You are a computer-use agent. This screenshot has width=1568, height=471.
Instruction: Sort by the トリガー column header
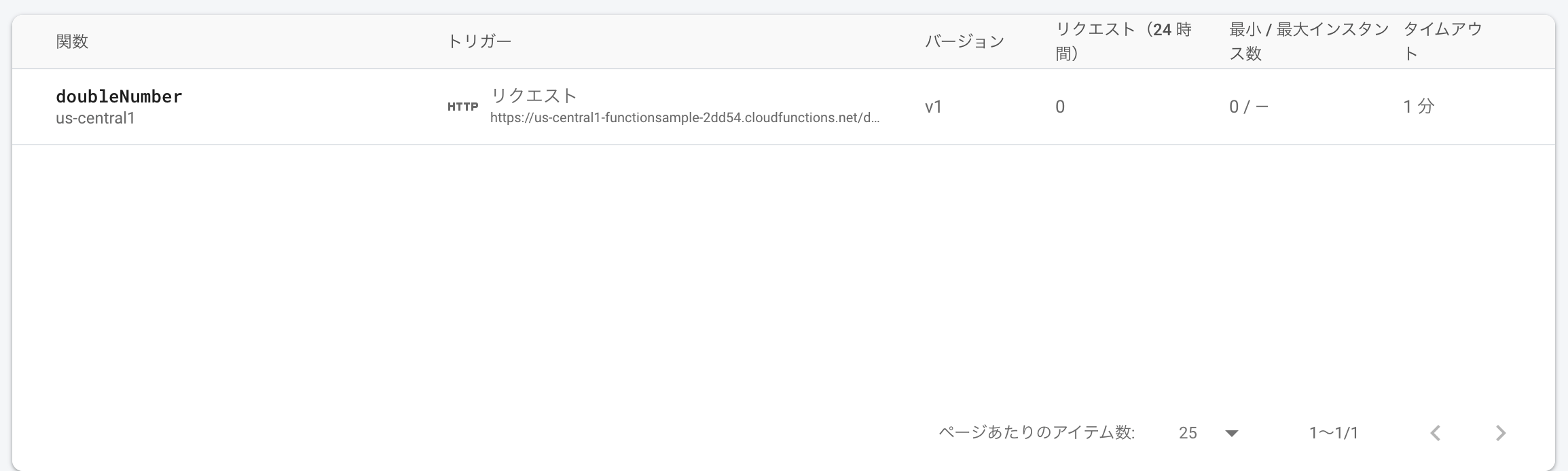click(x=479, y=40)
